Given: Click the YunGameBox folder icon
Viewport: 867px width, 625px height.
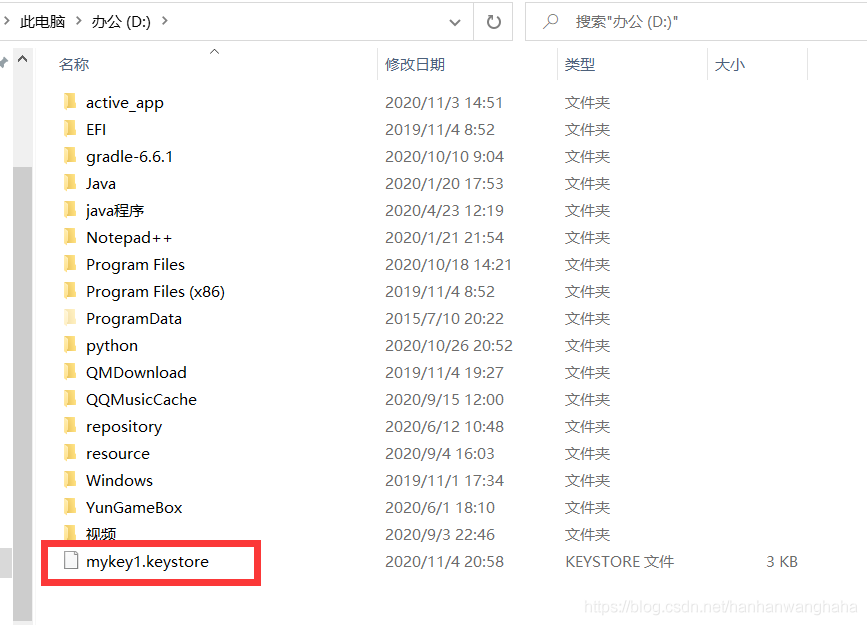Looking at the screenshot, I should [70, 507].
